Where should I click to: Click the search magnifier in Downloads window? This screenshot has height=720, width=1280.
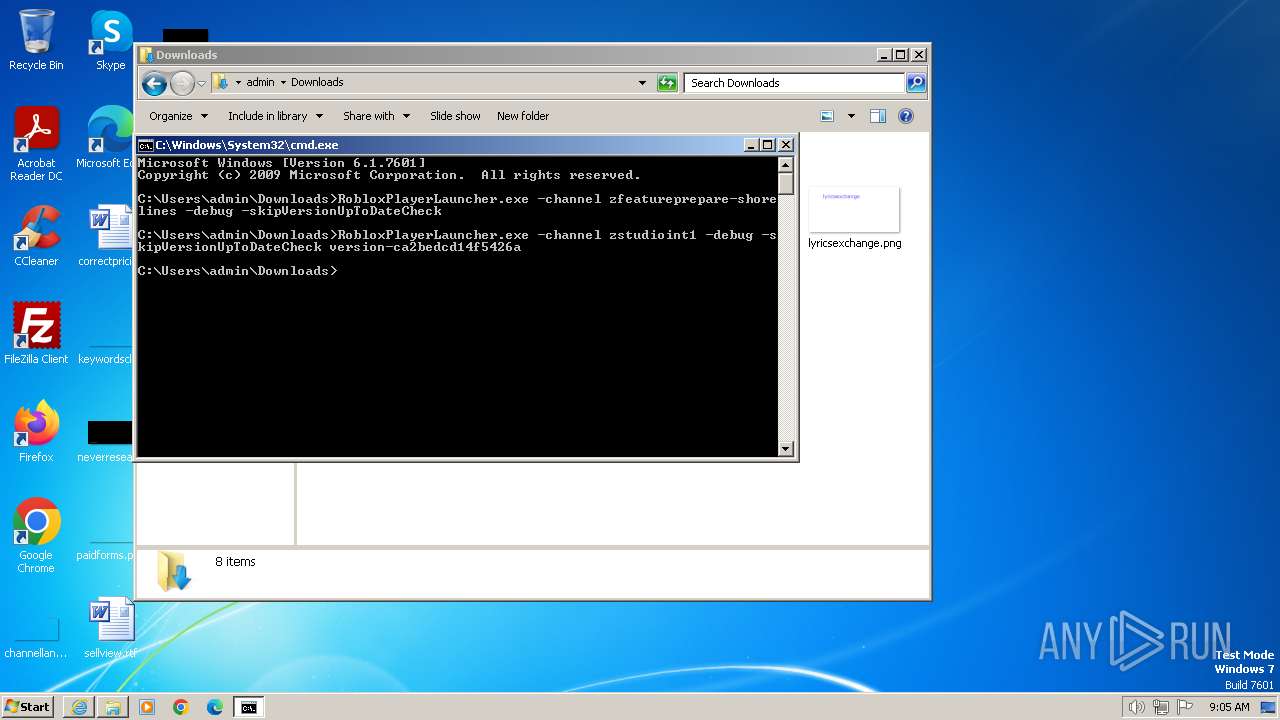click(x=916, y=83)
